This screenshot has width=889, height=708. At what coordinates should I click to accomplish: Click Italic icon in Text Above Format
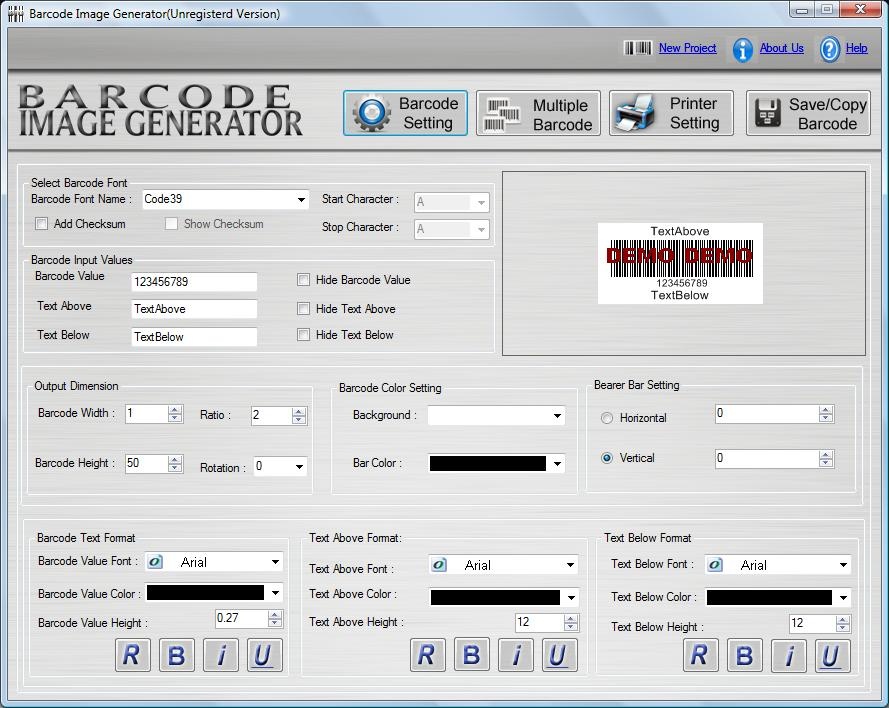click(x=516, y=655)
